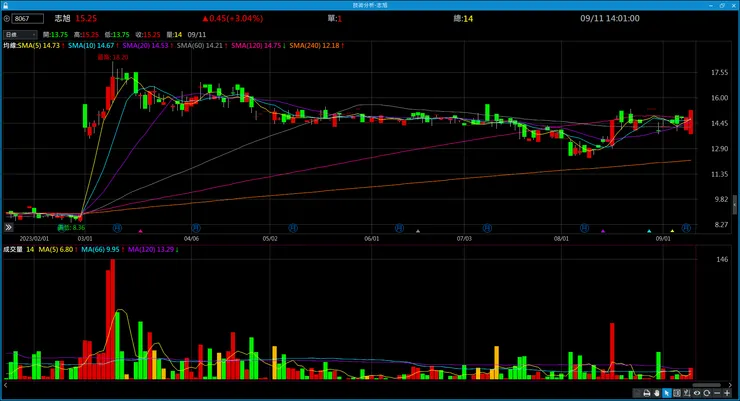This screenshot has height=401, width=740.
Task: Click the 月 marker near 04/06
Action: pos(195,228)
